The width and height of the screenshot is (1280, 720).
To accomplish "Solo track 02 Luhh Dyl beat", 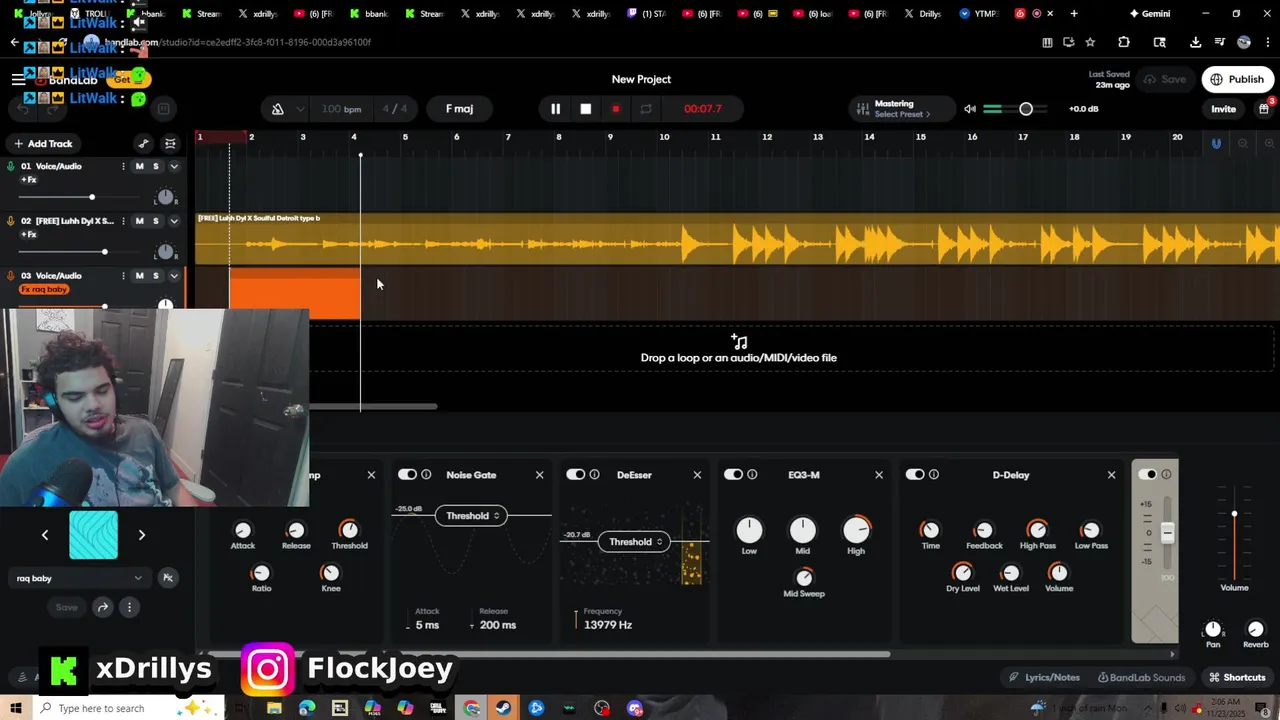I will pyautogui.click(x=155, y=221).
